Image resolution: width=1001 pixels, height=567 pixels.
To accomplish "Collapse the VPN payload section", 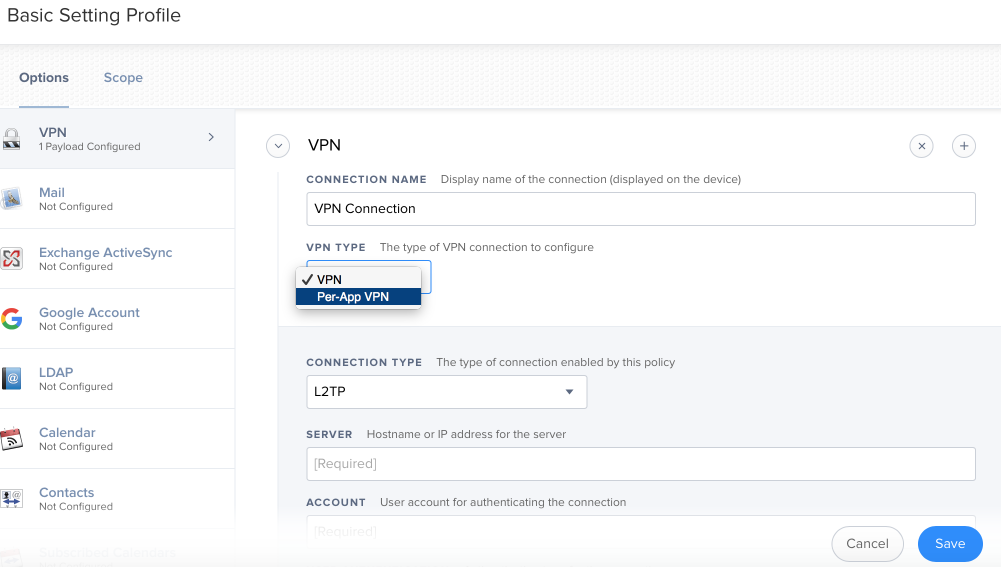I will pos(278,146).
